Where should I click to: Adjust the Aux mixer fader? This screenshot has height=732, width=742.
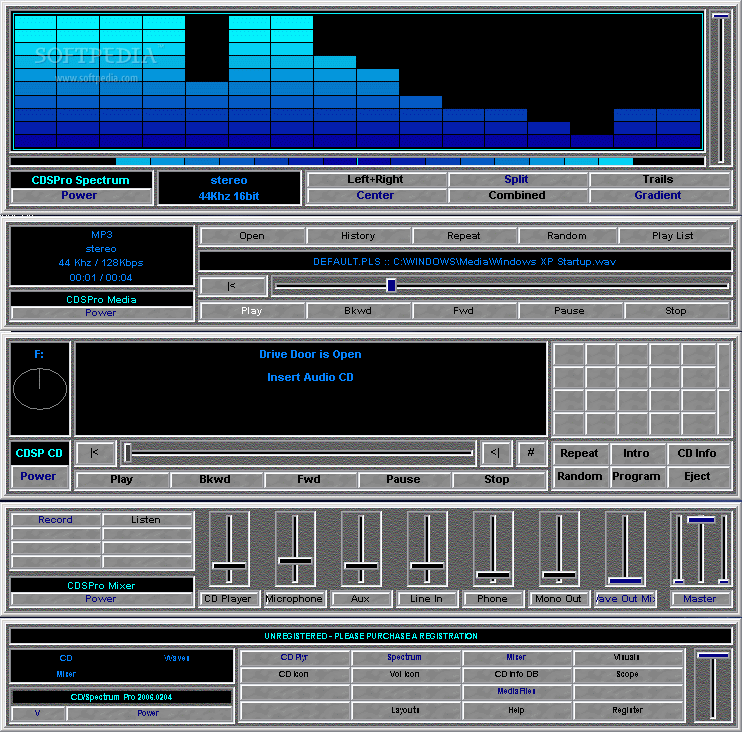pos(362,566)
